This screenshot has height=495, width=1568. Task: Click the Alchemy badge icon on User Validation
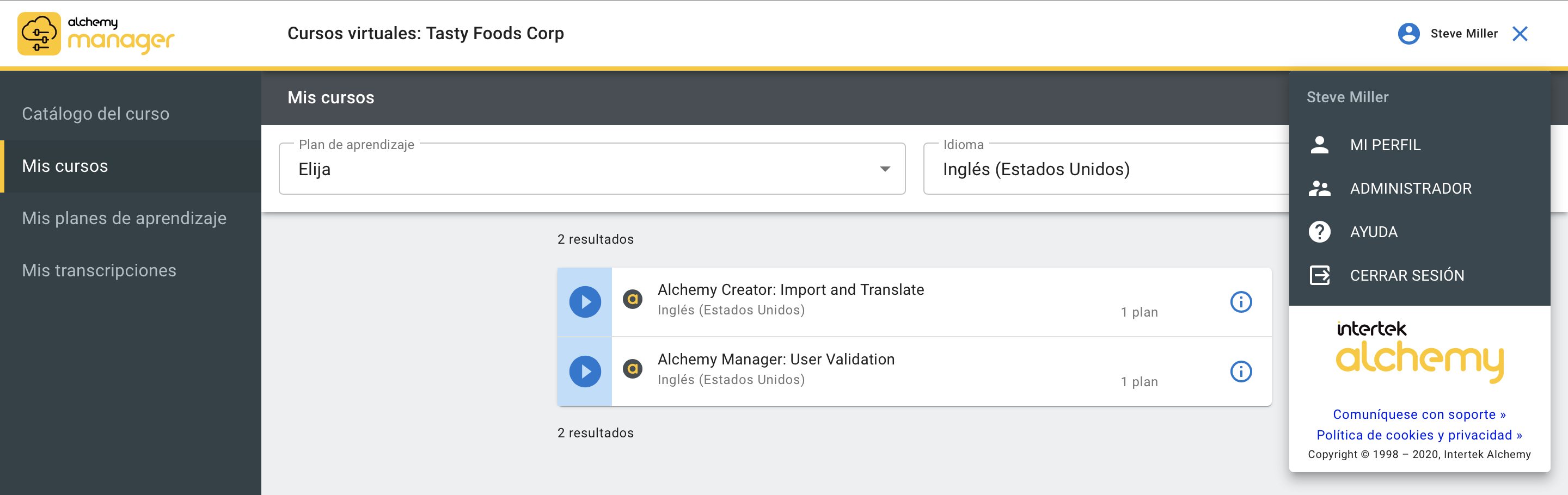pyautogui.click(x=633, y=368)
